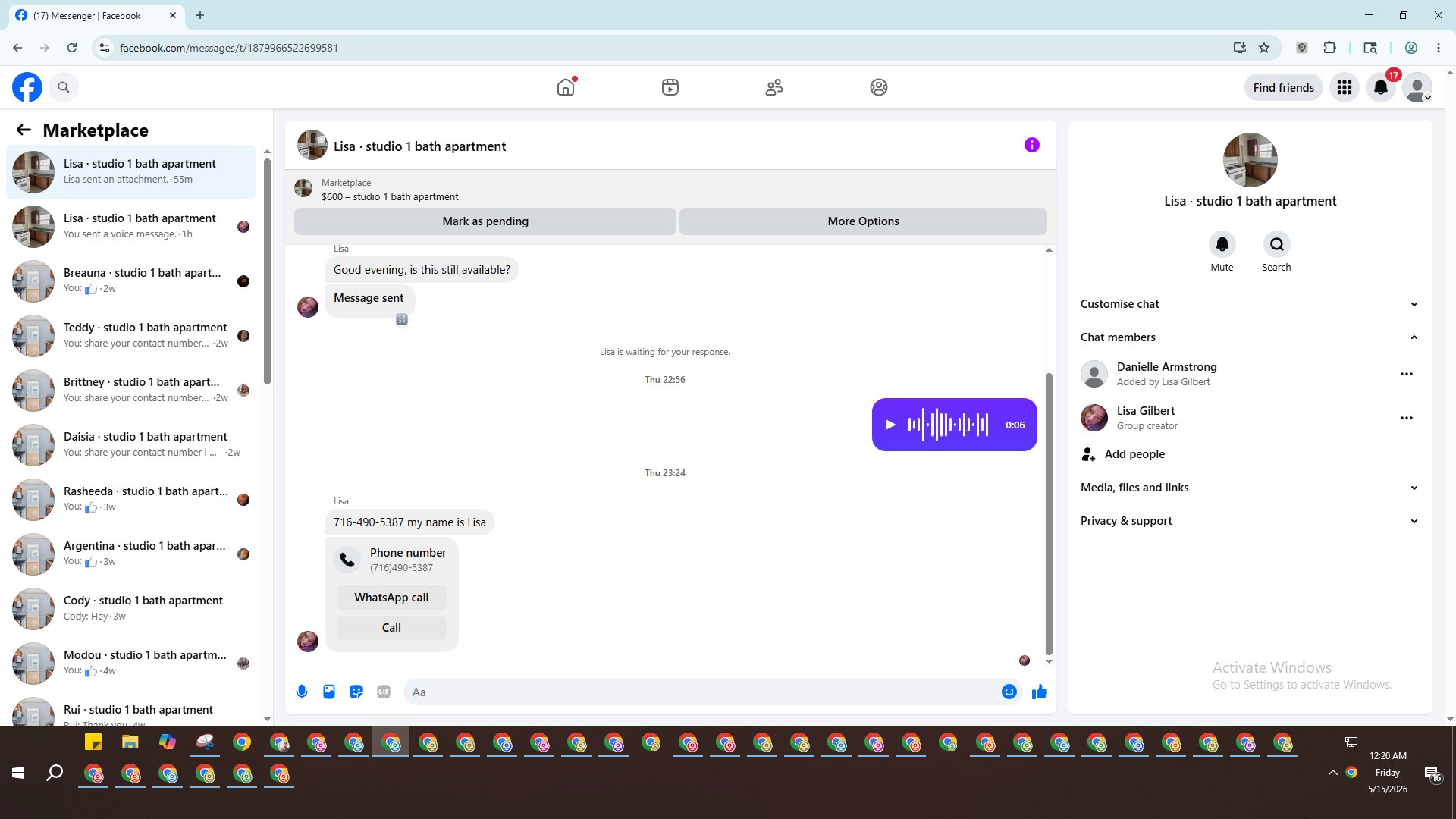Open options for Lisa Gilbert
Viewport: 1456px width, 819px height.
pos(1407,418)
